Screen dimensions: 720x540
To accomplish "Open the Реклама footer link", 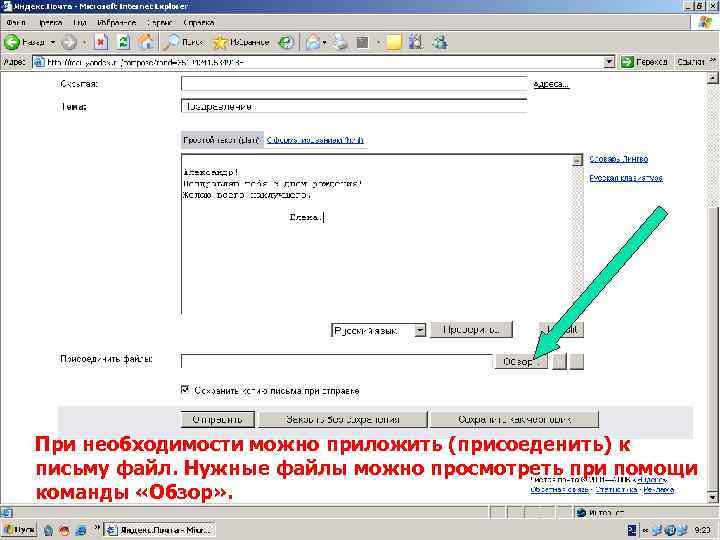I will [658, 489].
